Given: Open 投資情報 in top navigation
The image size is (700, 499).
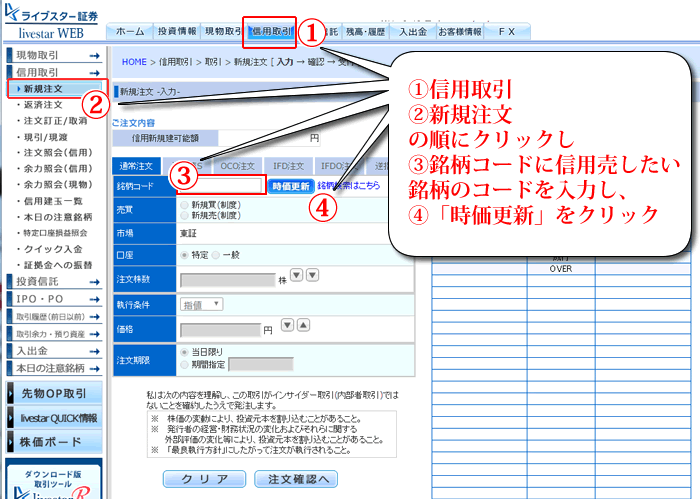Looking at the screenshot, I should (176, 32).
